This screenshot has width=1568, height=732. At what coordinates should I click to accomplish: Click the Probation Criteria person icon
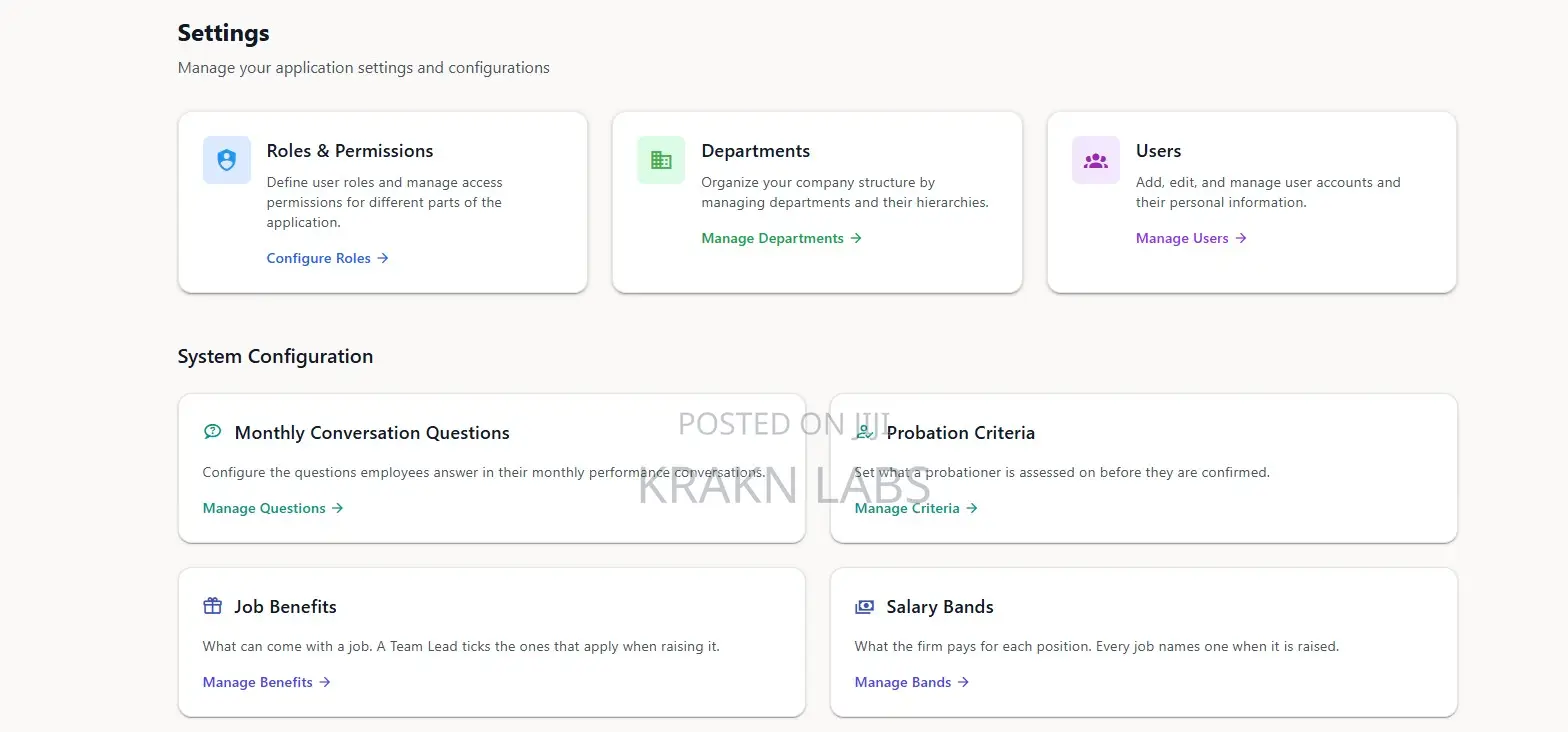864,432
